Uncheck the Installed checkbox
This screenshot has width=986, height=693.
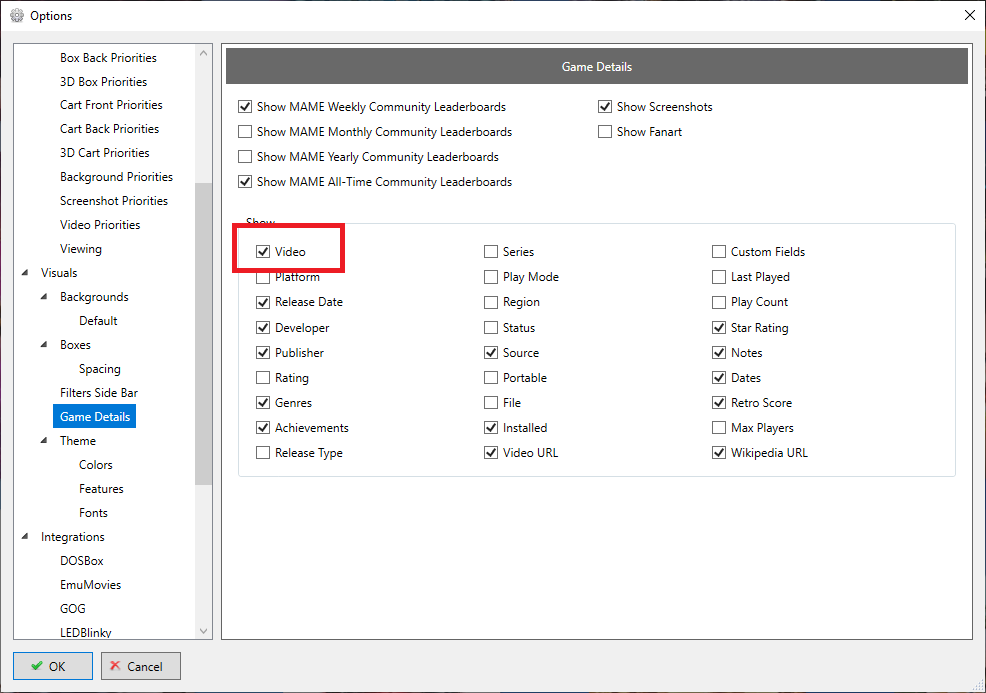coord(491,428)
